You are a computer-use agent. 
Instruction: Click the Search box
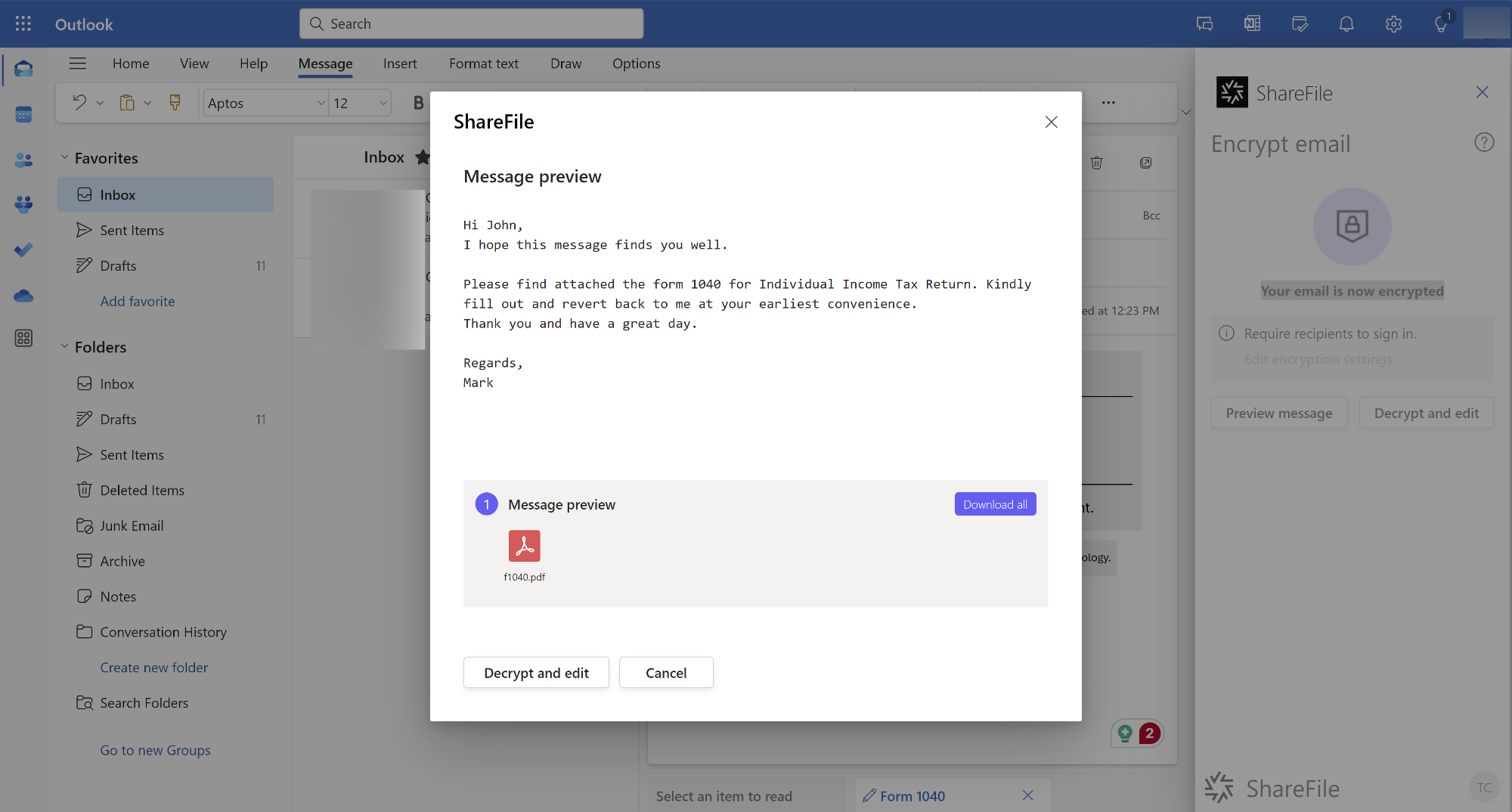click(x=472, y=23)
